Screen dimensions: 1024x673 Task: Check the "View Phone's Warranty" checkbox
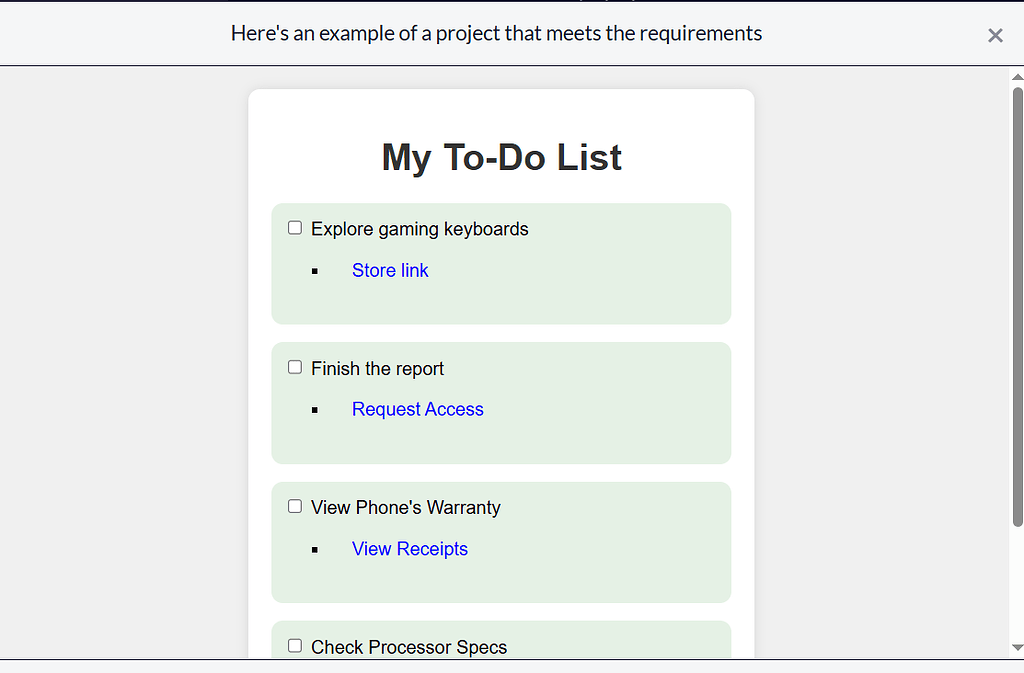click(x=294, y=506)
